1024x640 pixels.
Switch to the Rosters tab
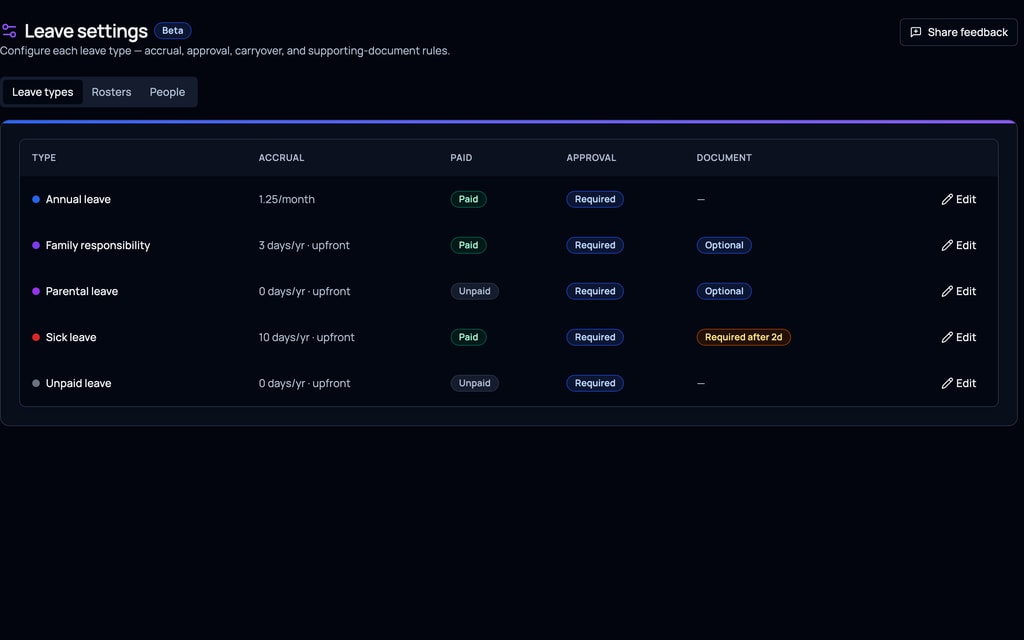(x=111, y=92)
